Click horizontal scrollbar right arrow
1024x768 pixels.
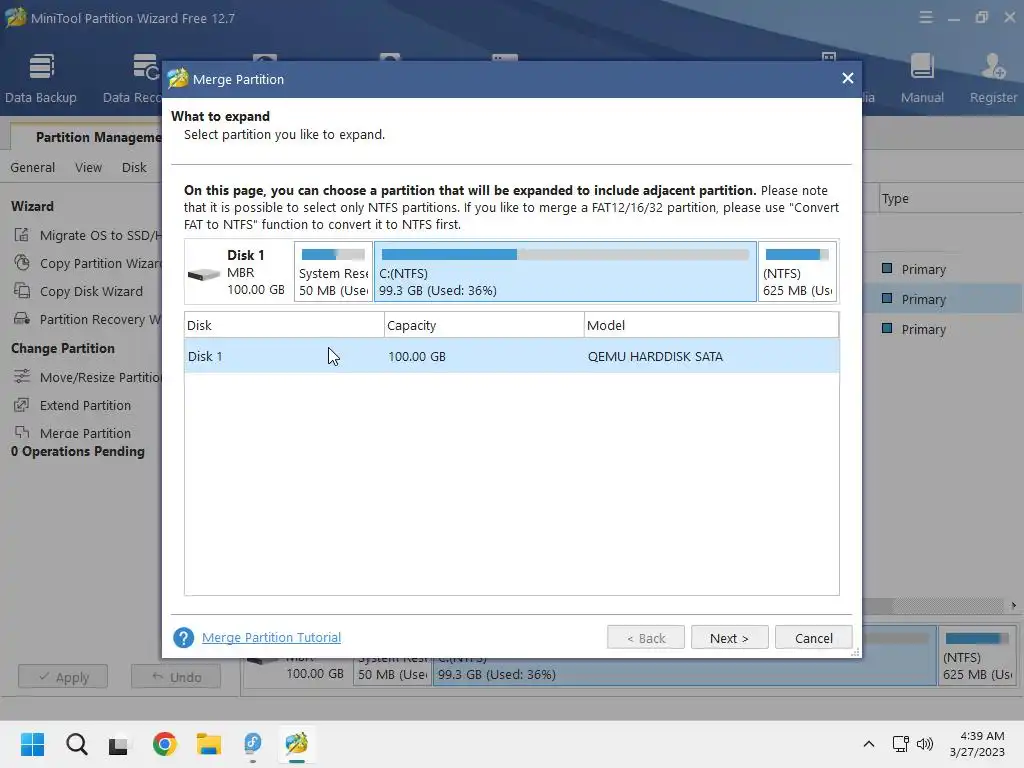click(x=1014, y=605)
